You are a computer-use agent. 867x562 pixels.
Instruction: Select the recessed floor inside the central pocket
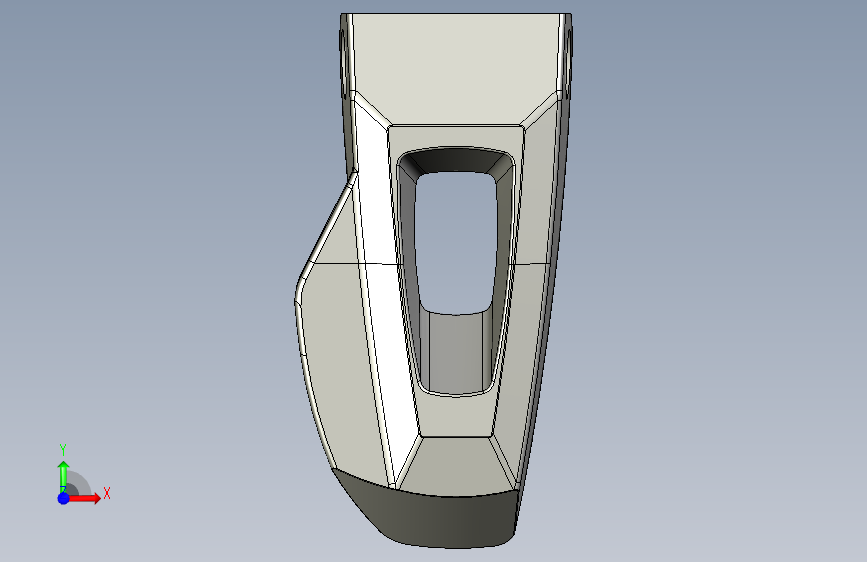[456, 353]
